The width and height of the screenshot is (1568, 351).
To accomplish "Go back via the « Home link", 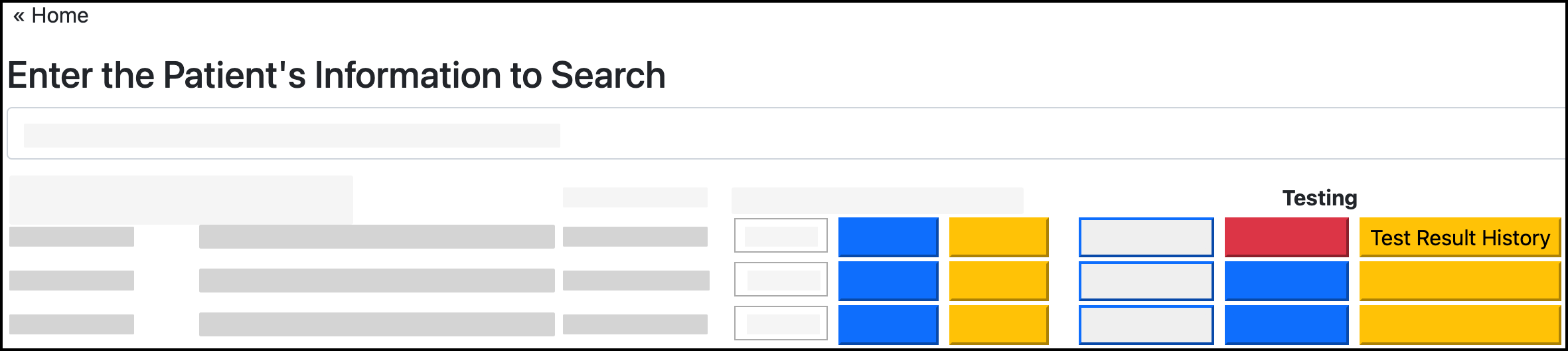I will tap(50, 15).
